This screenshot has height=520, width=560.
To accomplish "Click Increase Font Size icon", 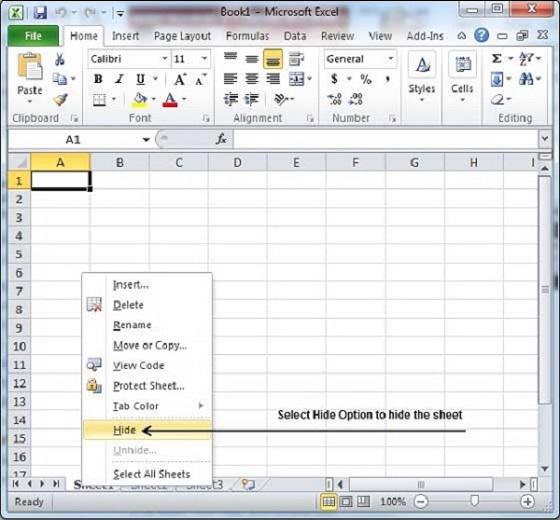I will (x=180, y=79).
